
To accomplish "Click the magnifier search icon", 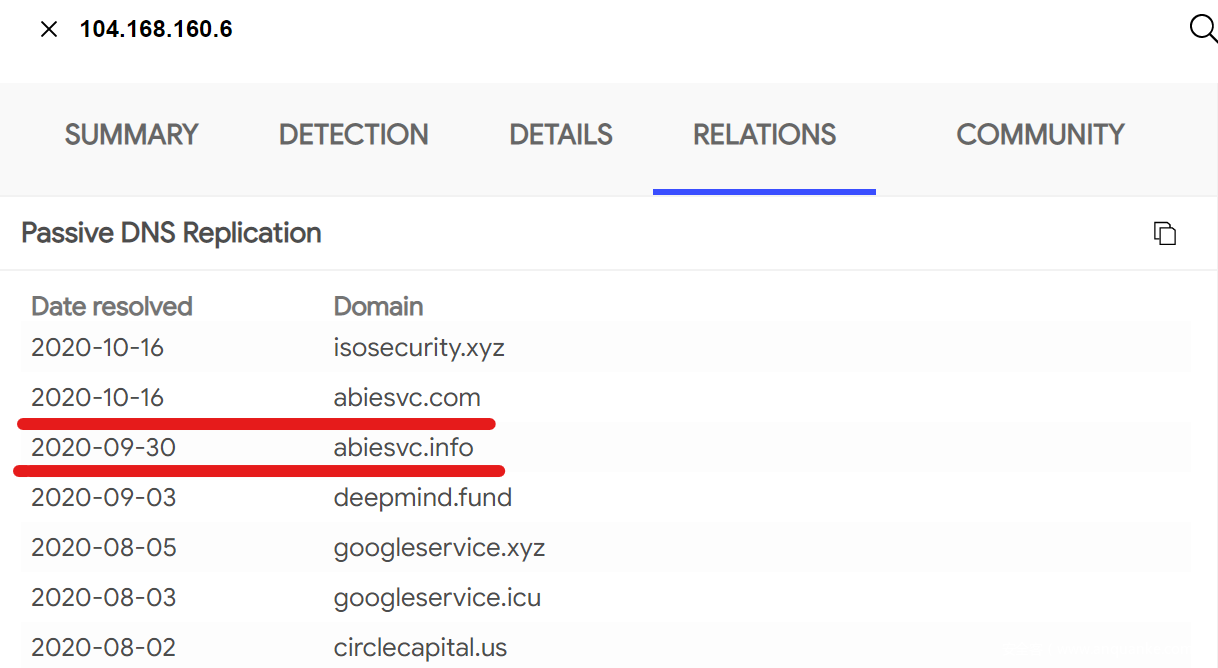I will [x=1202, y=29].
